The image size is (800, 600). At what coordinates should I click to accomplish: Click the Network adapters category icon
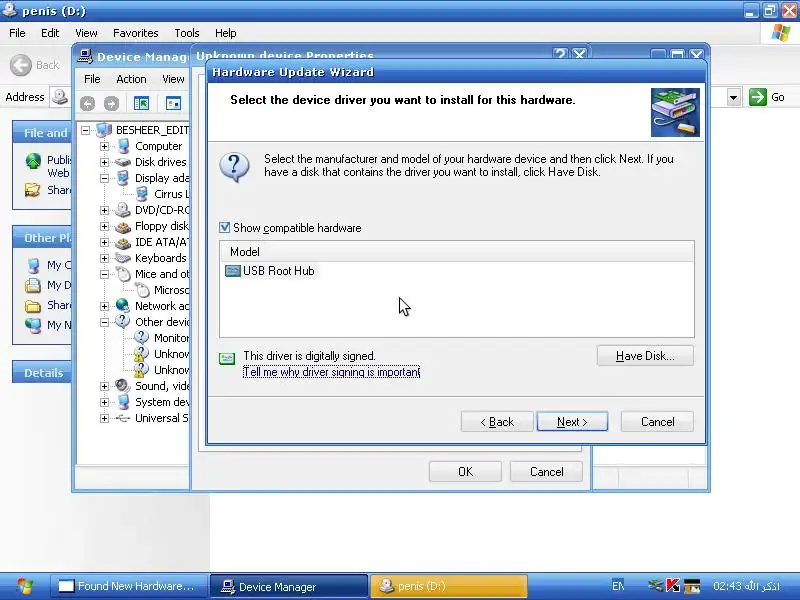point(122,306)
